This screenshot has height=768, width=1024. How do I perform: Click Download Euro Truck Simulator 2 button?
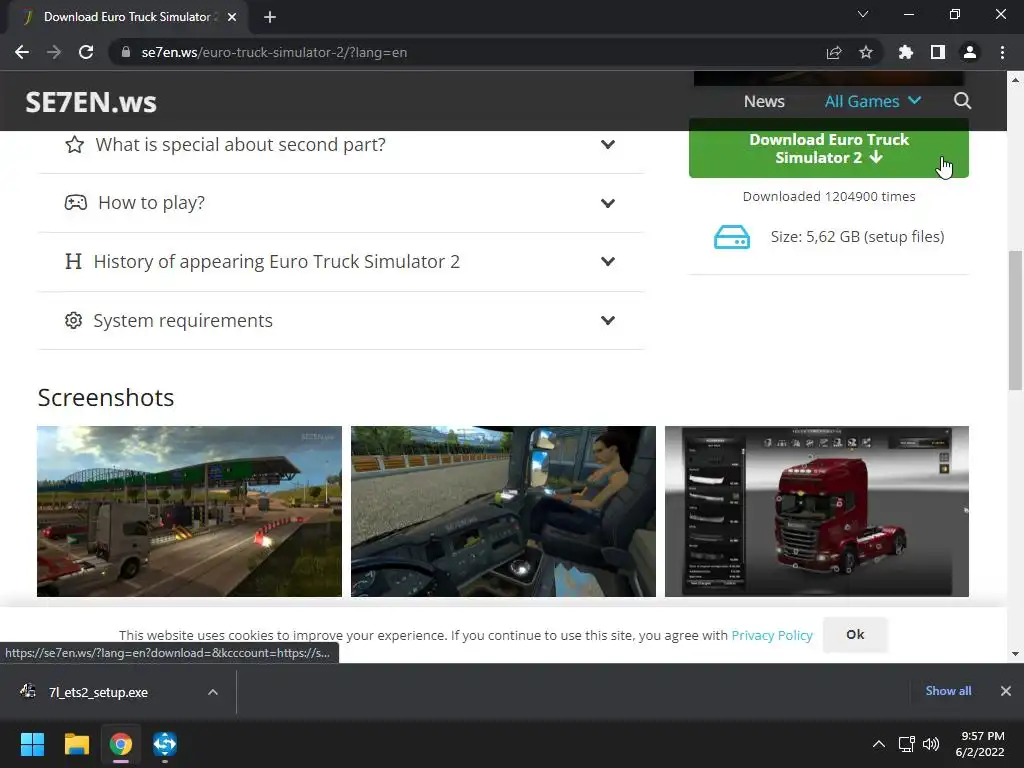tap(829, 148)
